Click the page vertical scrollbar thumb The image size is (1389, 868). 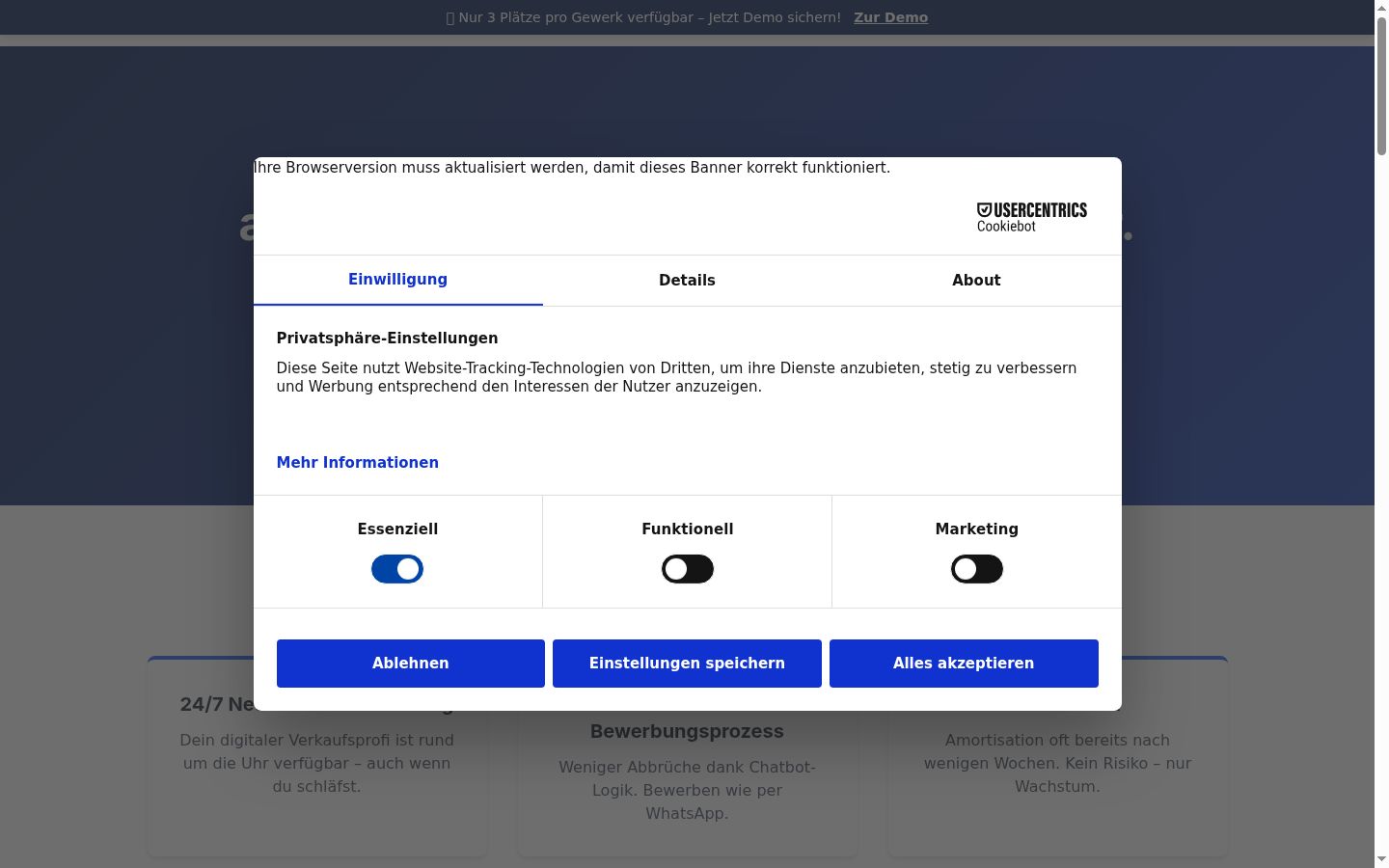pos(1381,85)
